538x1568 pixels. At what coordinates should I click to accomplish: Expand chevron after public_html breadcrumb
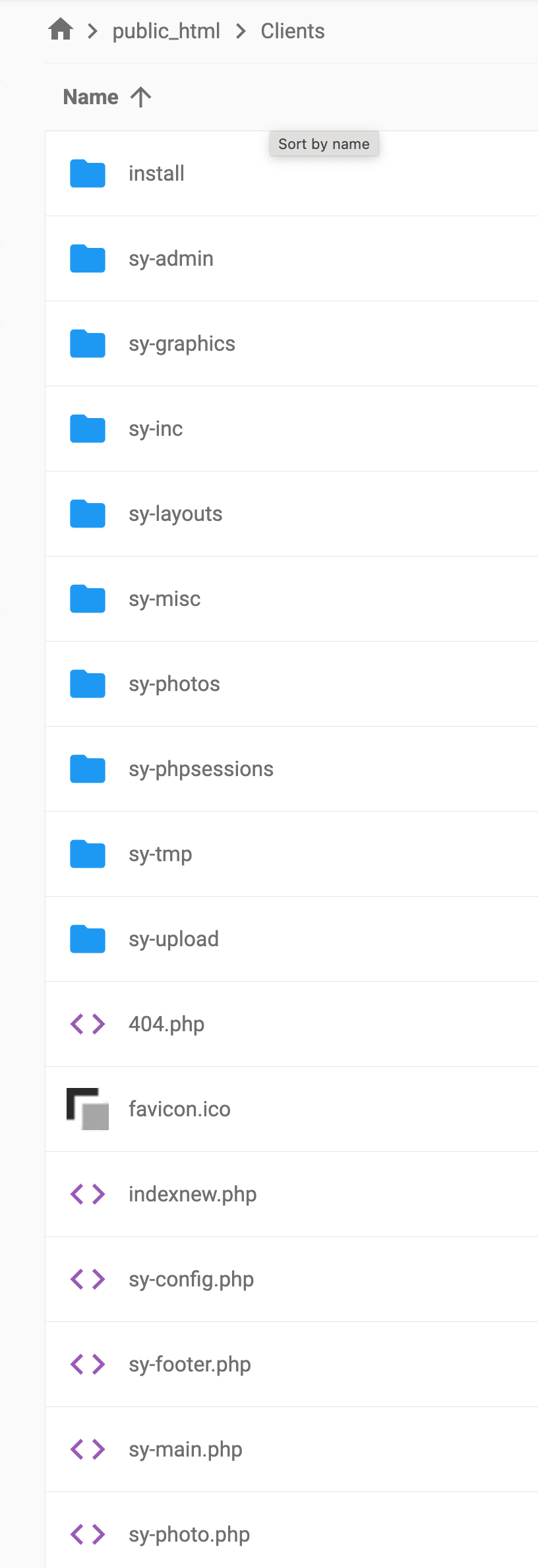[x=241, y=31]
